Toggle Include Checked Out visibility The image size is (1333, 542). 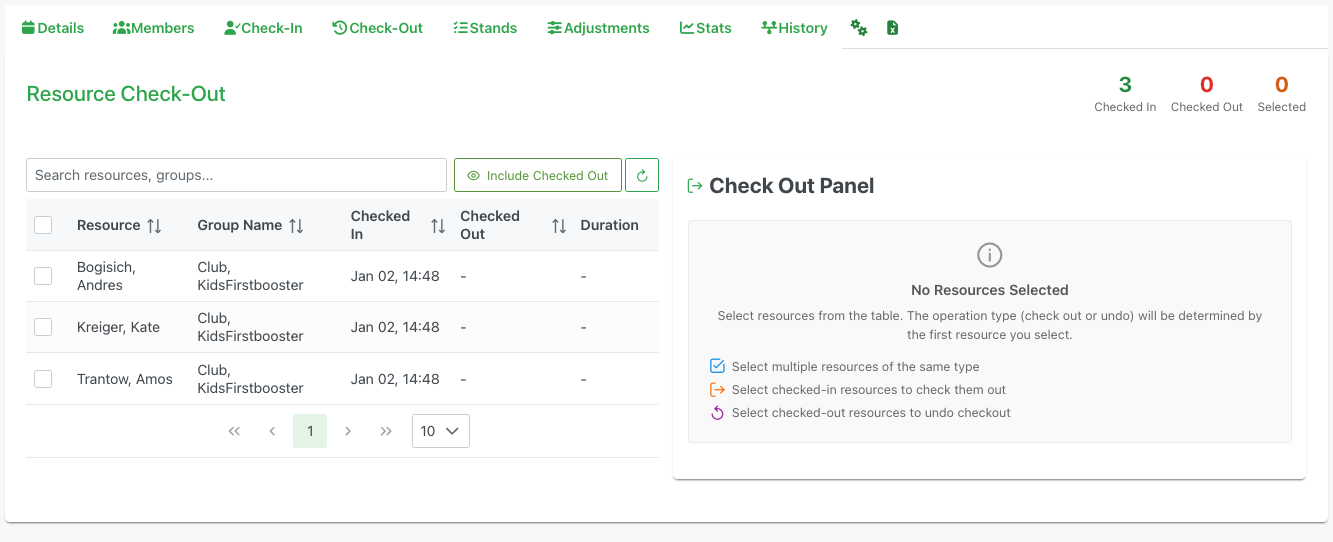[x=538, y=175]
